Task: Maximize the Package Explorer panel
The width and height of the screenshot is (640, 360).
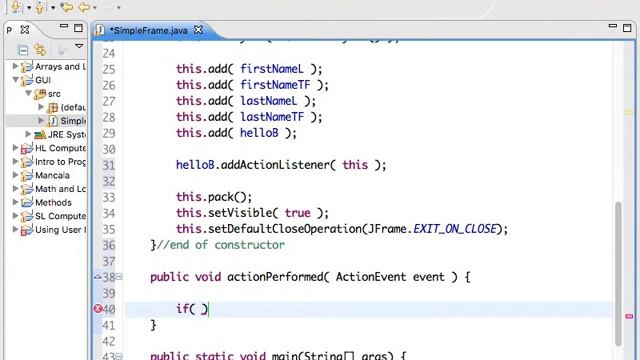Action: coord(78,28)
